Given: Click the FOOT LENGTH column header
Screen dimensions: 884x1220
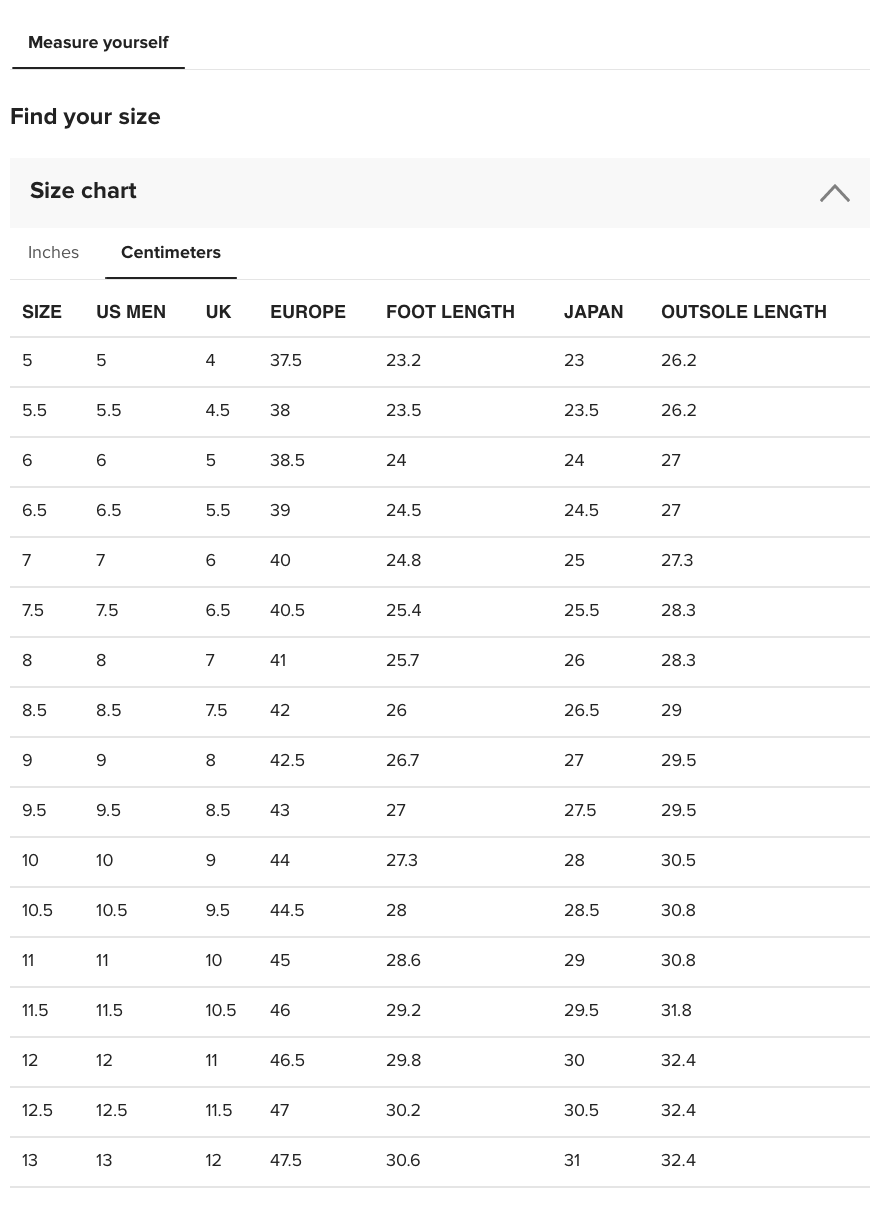Looking at the screenshot, I should [x=450, y=312].
